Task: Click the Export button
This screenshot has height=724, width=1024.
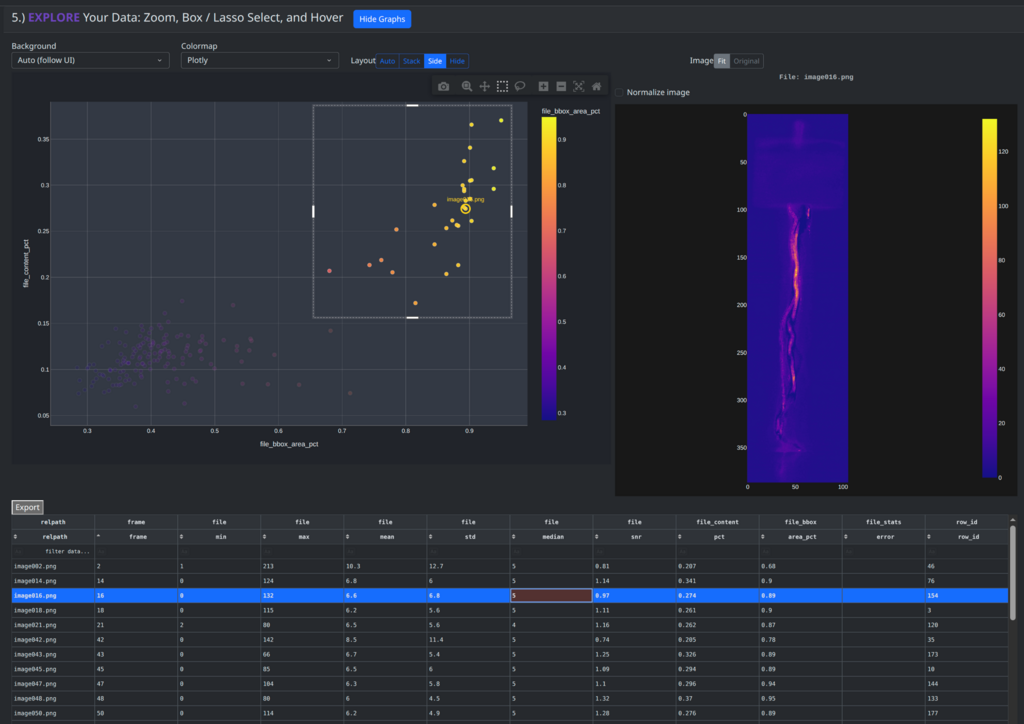Action: [27, 507]
